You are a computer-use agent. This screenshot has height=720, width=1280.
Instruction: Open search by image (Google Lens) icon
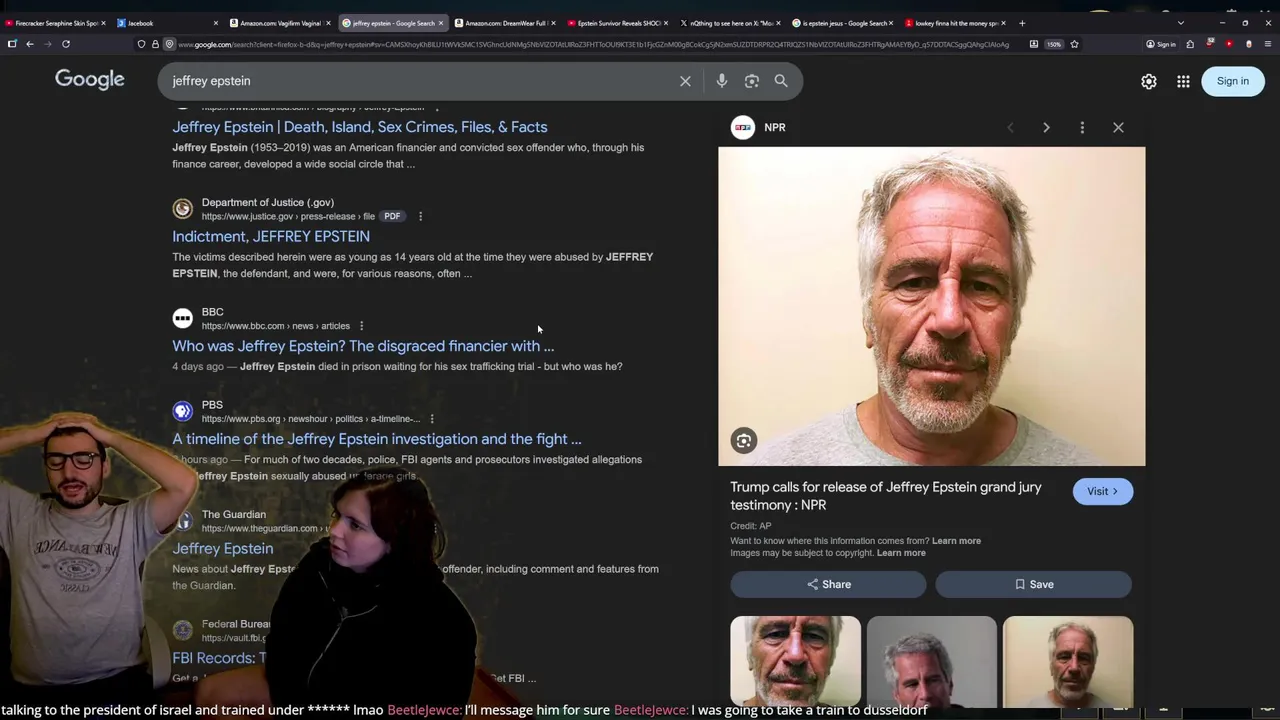coord(752,81)
